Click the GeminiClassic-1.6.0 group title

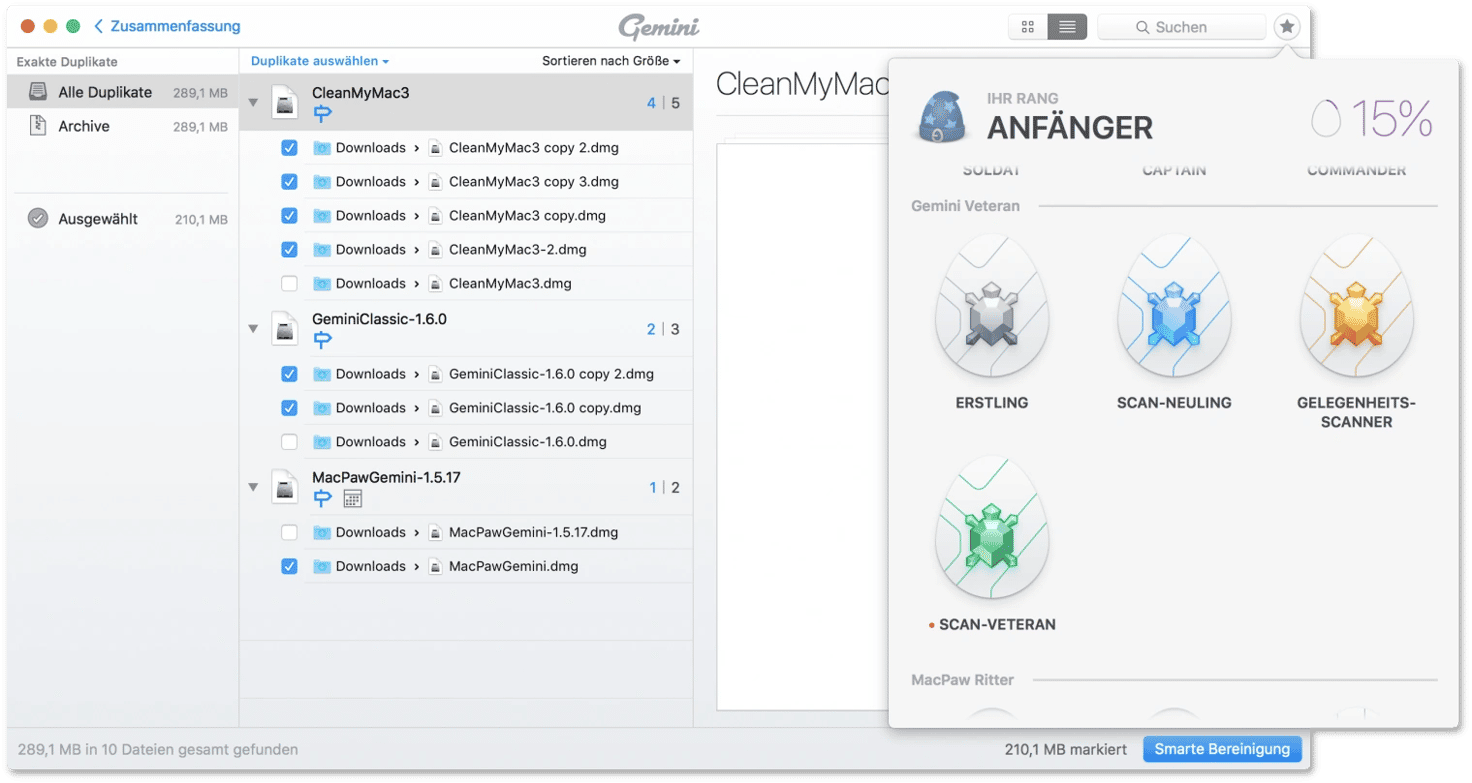pyautogui.click(x=379, y=319)
